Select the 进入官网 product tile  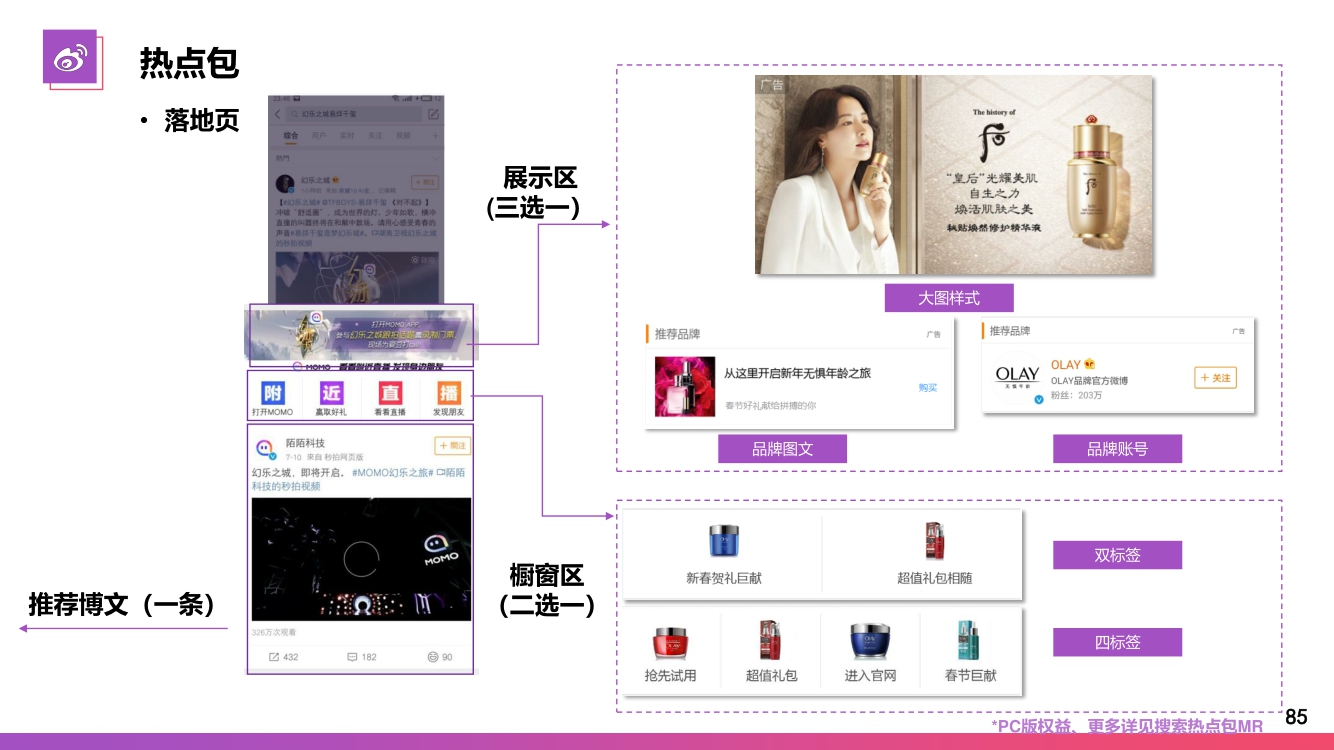click(x=870, y=652)
